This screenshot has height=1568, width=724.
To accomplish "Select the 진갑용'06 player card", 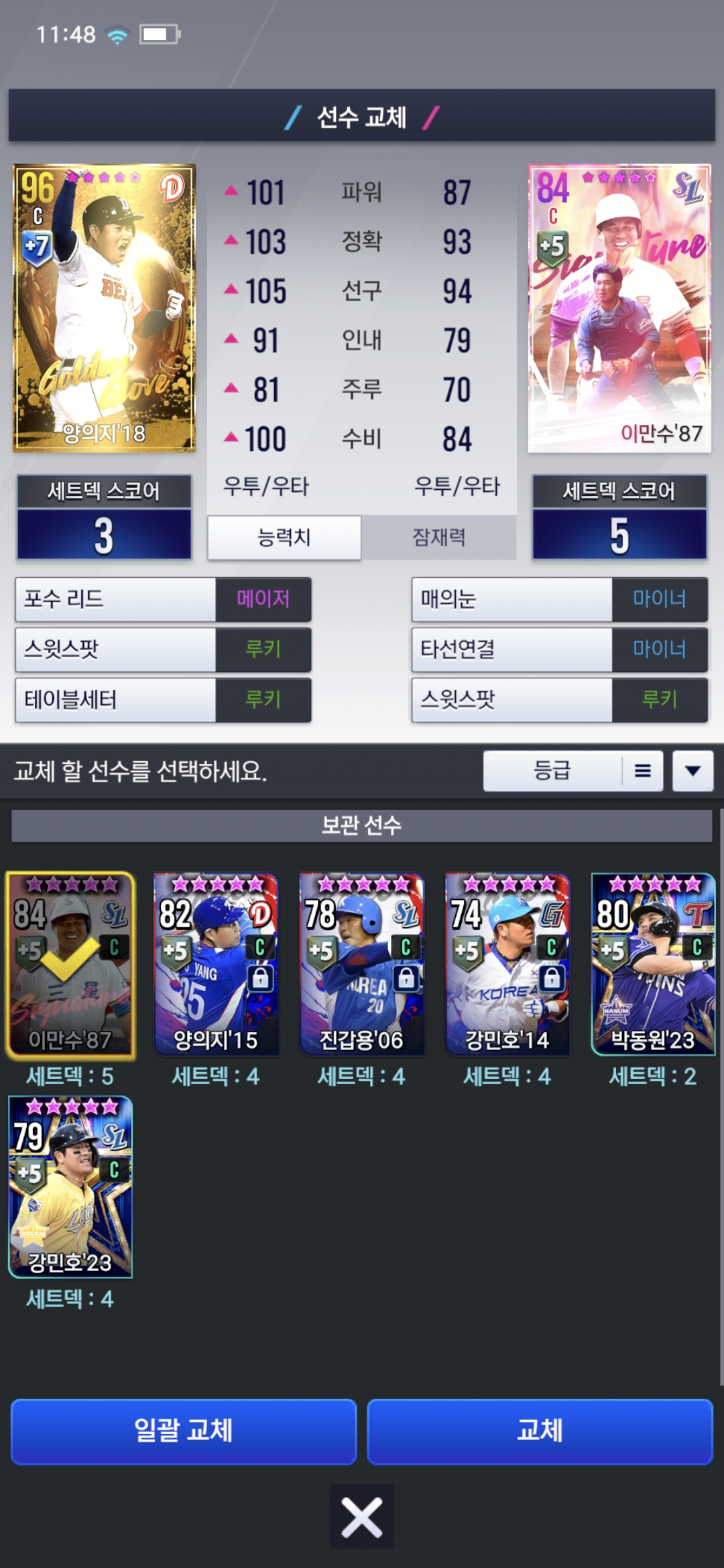I will pos(362,965).
